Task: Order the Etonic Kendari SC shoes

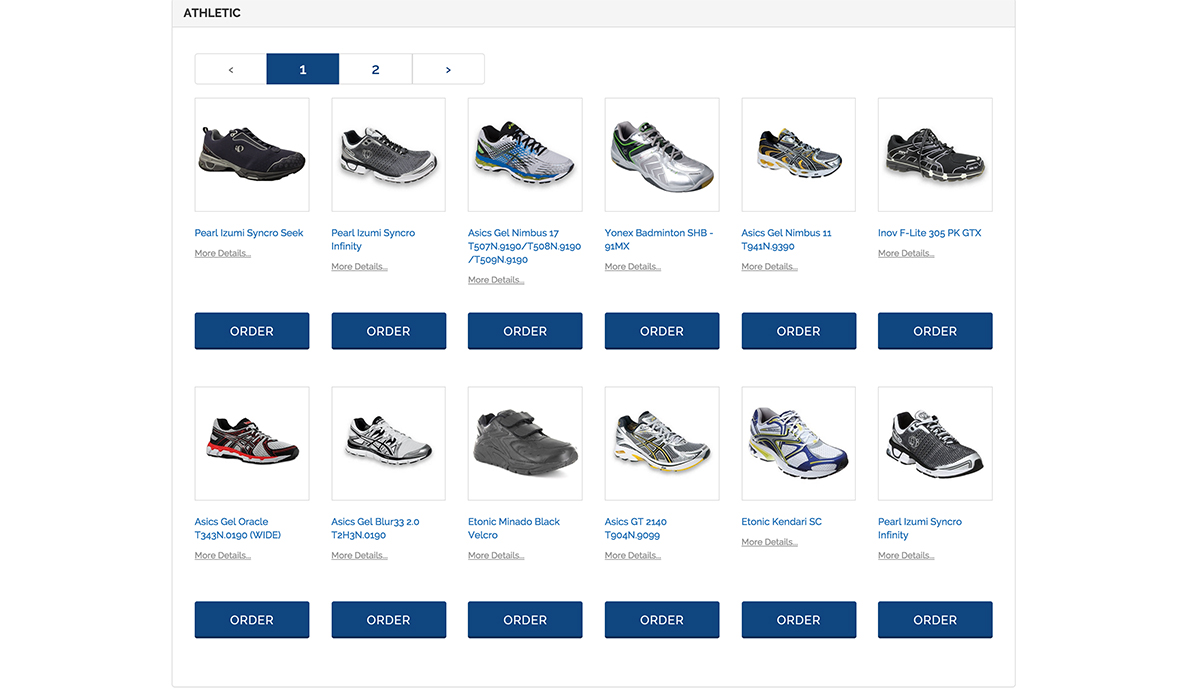Action: 798,619
